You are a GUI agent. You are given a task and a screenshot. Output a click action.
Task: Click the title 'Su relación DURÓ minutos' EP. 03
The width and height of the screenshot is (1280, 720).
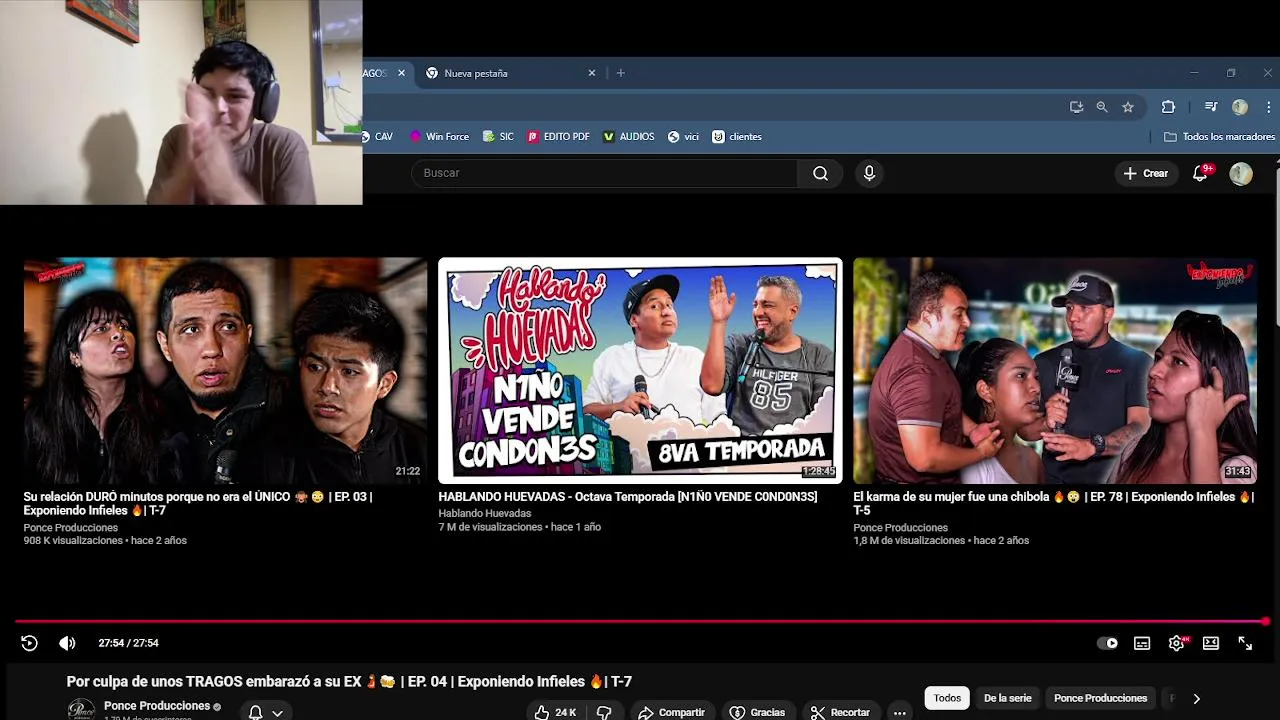pyautogui.click(x=198, y=503)
